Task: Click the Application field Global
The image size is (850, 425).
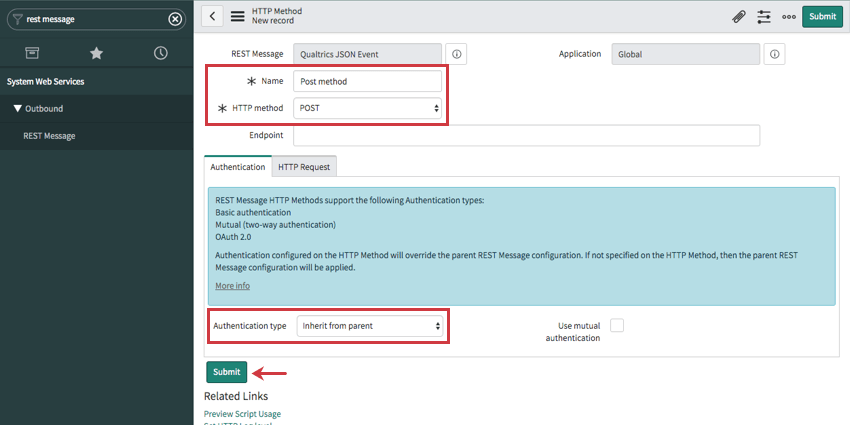Action: pos(686,54)
